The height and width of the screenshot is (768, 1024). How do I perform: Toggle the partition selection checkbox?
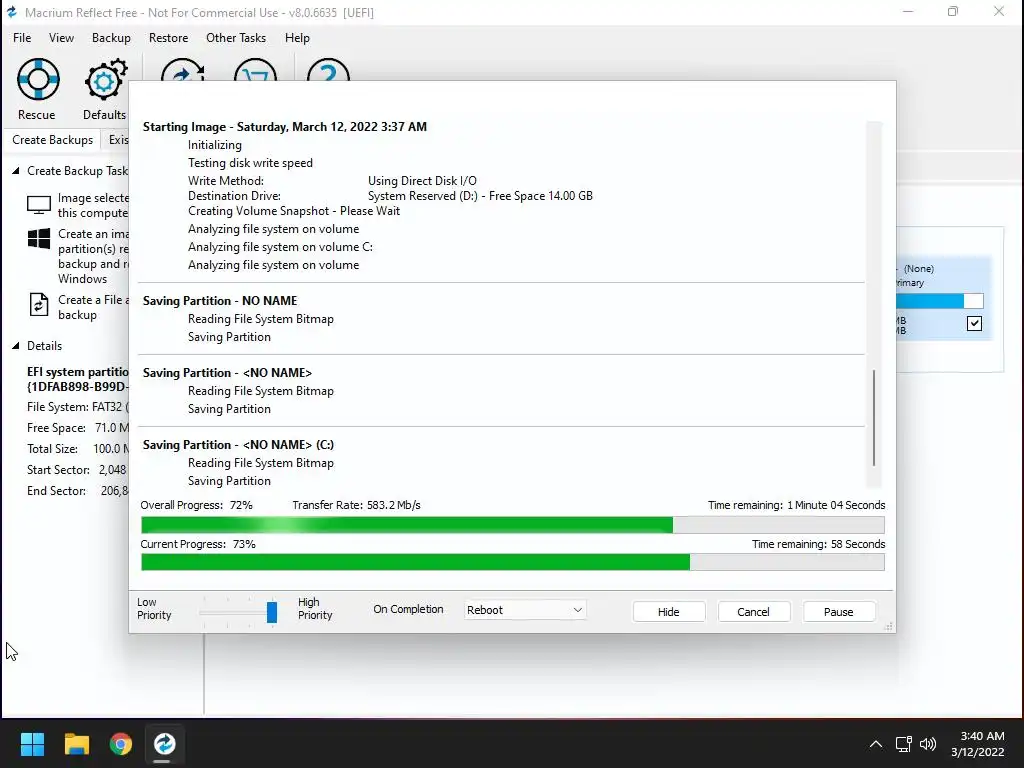pos(974,323)
